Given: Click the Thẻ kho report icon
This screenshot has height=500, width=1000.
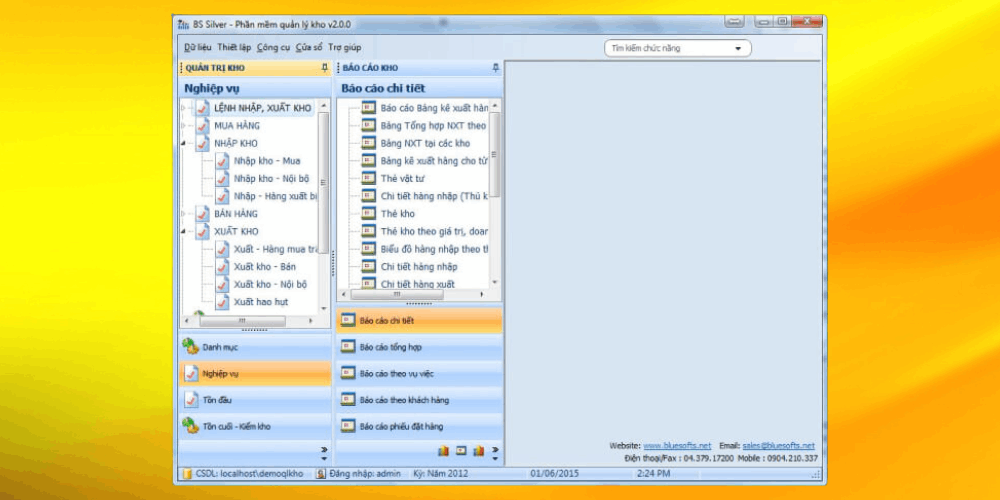Looking at the screenshot, I should (368, 214).
